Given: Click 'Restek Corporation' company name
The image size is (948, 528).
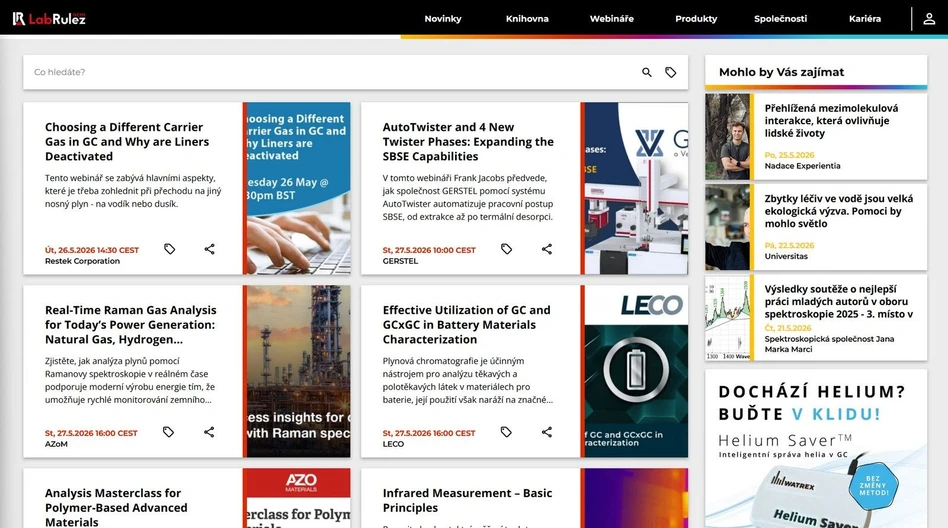Looking at the screenshot, I should [82, 261].
